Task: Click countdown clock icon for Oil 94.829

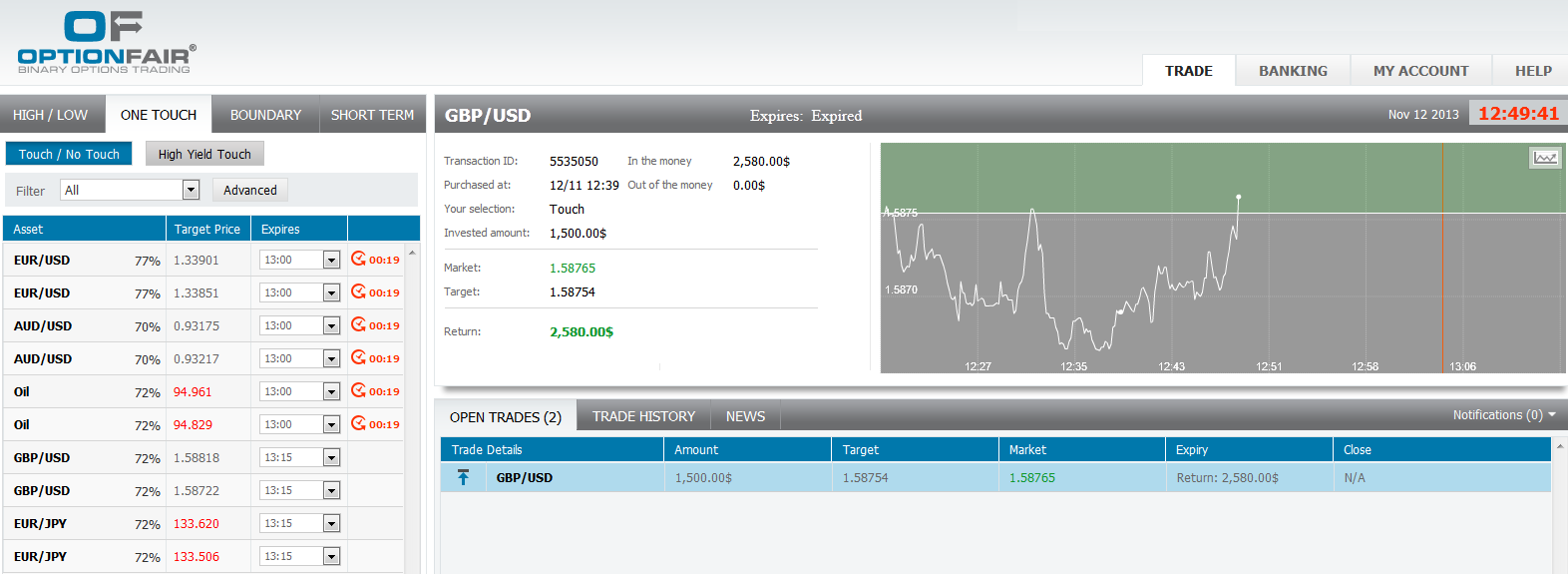Action: click(x=358, y=423)
